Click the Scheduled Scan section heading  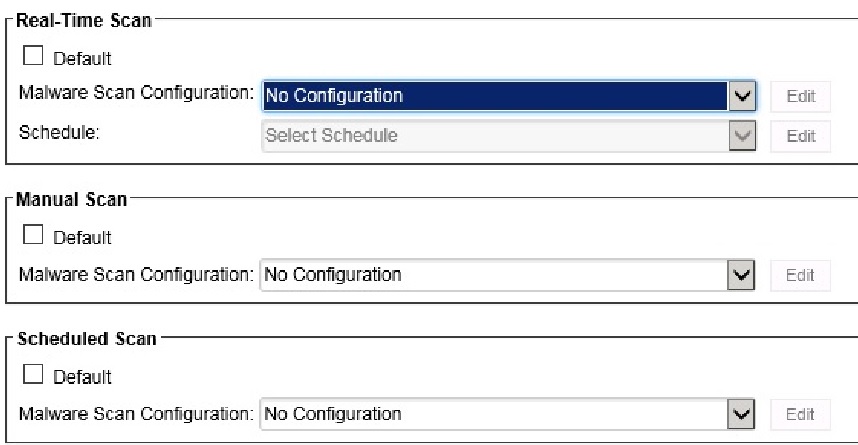(x=87, y=339)
